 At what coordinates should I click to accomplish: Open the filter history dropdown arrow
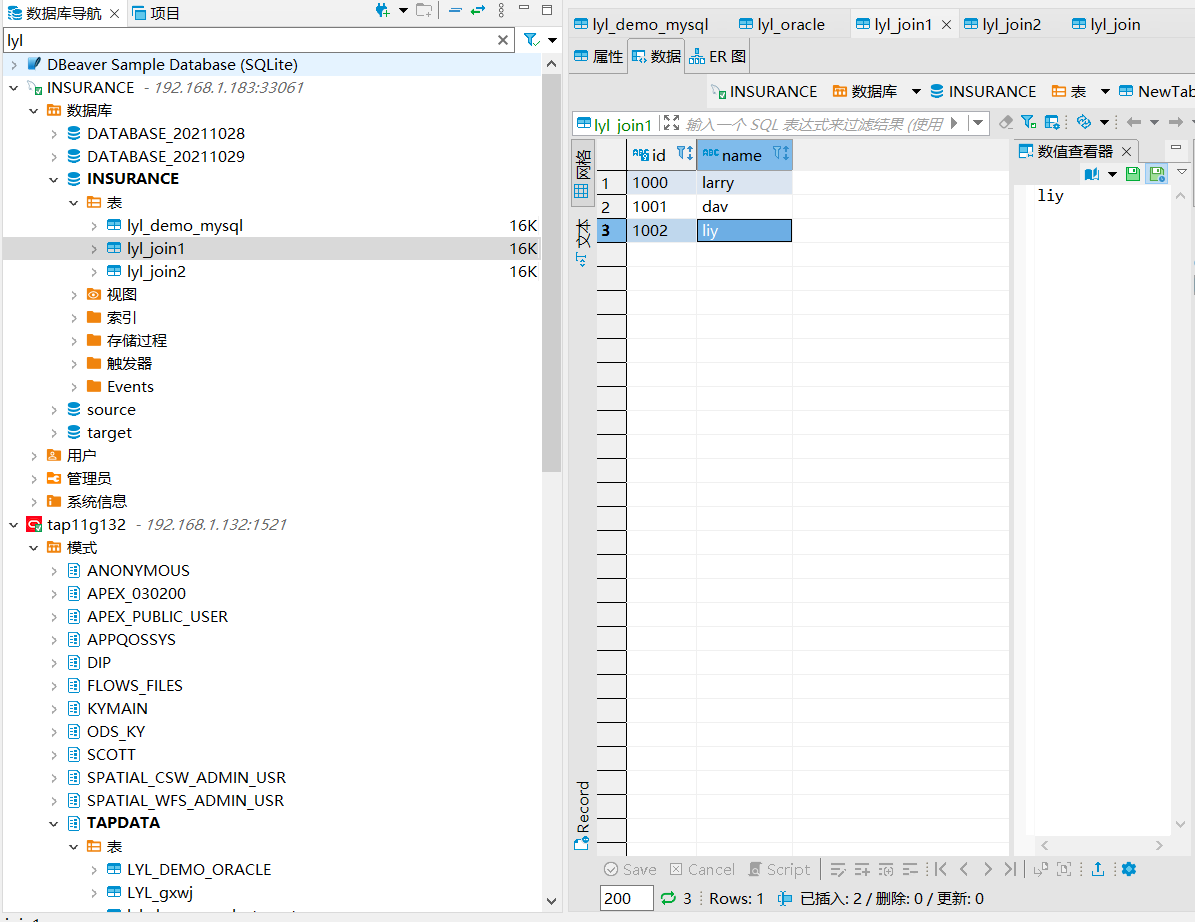tap(979, 123)
